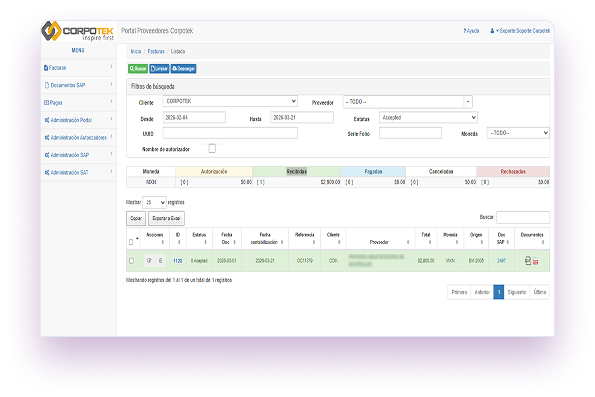The width and height of the screenshot is (595, 397).
Task: Open the Cliente CORPOTEK dropdown
Action: tap(230, 101)
